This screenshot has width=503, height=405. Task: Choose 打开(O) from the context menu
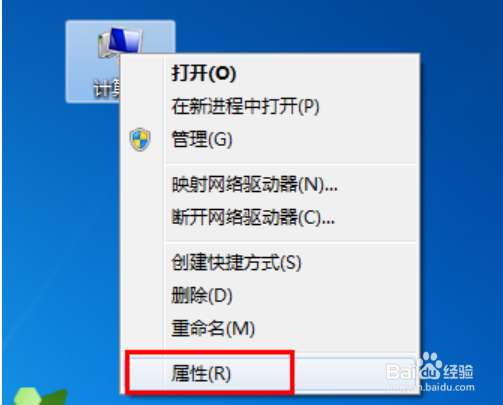click(204, 73)
